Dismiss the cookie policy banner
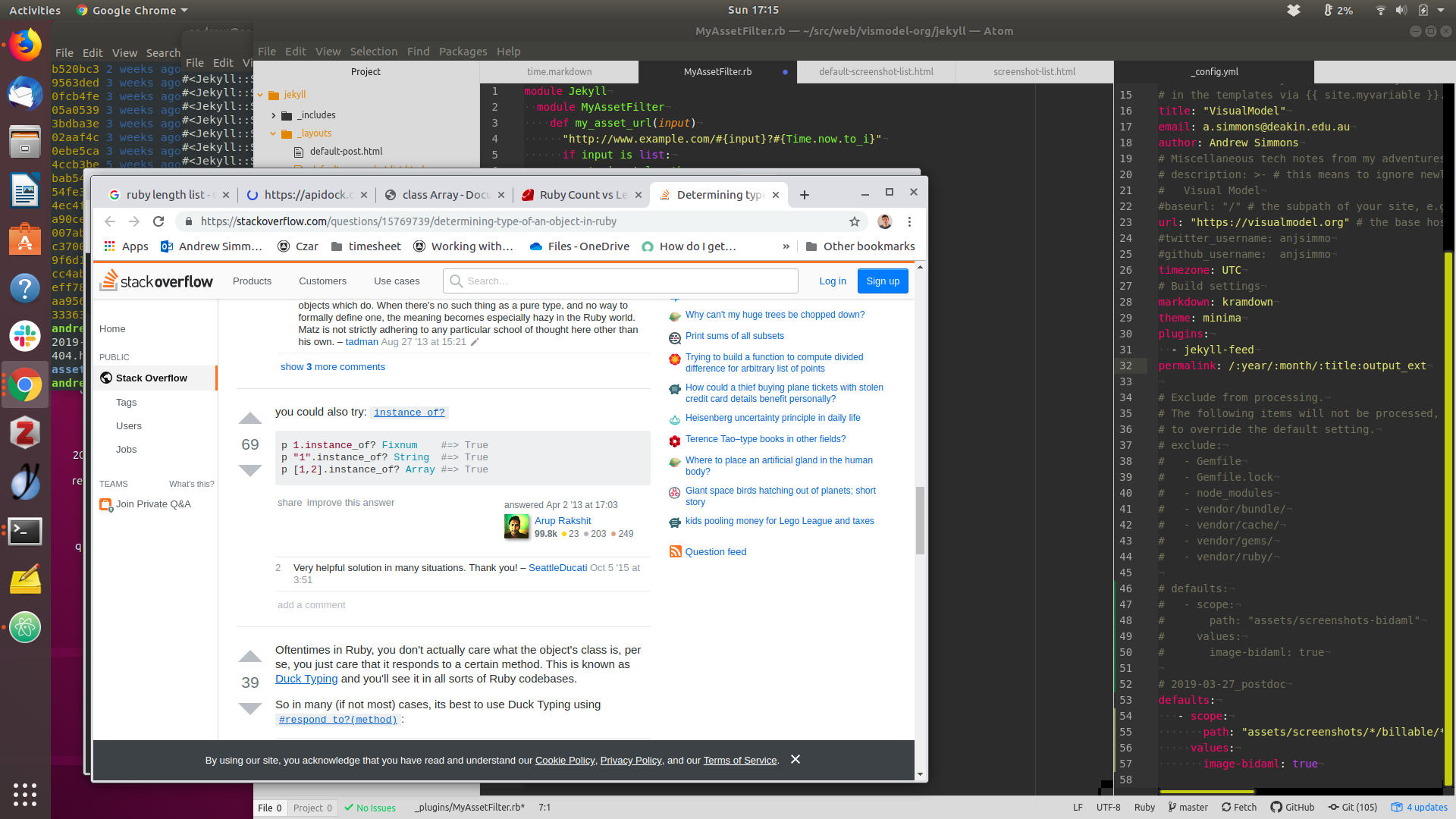Screen dimensions: 1456x819 click(795, 759)
